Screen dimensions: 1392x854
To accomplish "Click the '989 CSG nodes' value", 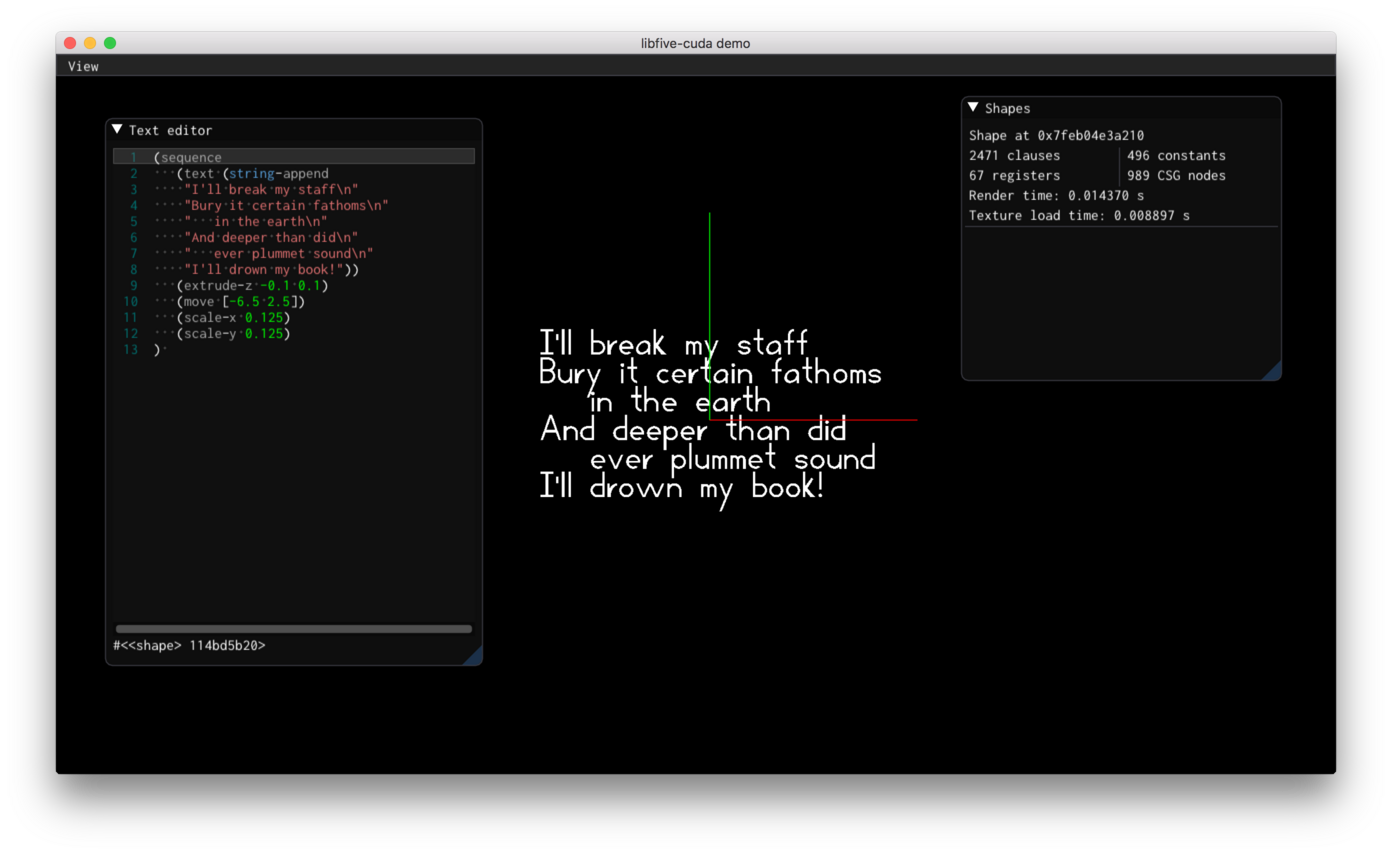I will pyautogui.click(x=1176, y=175).
